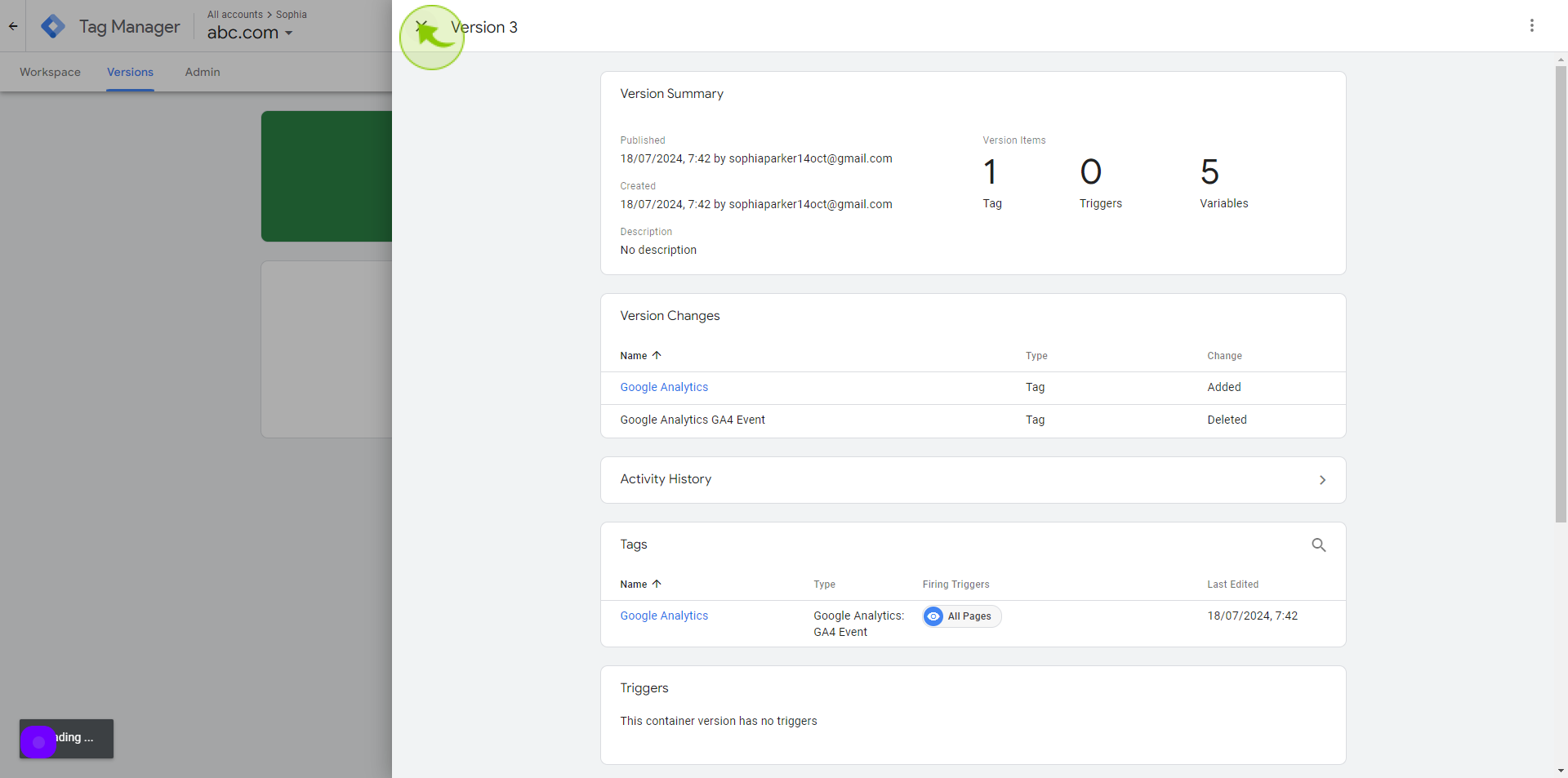Click the purple recording indicator button
This screenshot has height=778, width=1568.
click(38, 742)
